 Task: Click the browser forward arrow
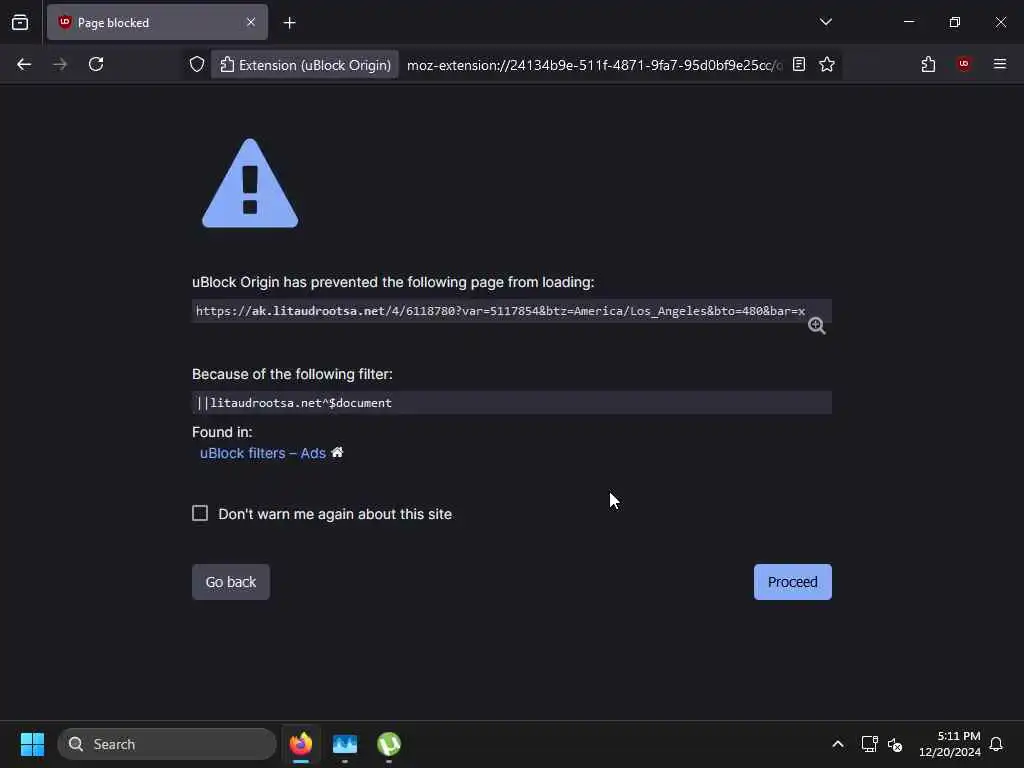(60, 64)
